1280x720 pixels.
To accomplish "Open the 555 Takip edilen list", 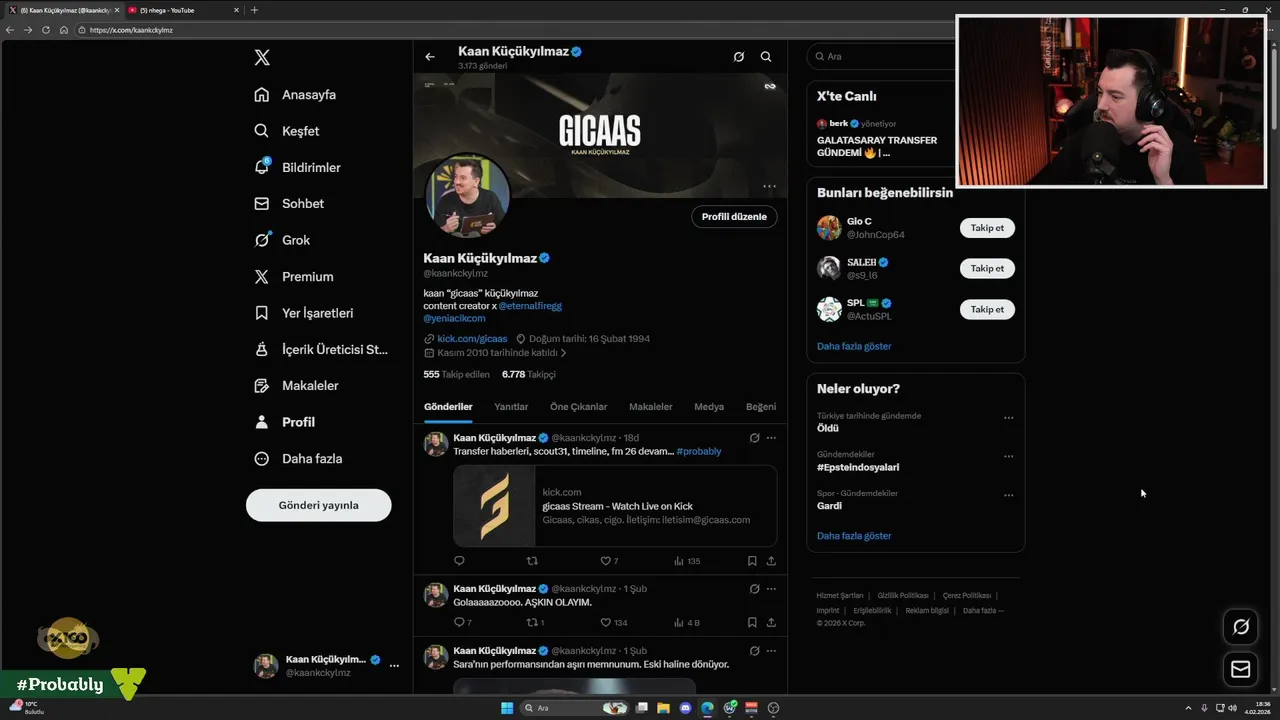I will (456, 374).
